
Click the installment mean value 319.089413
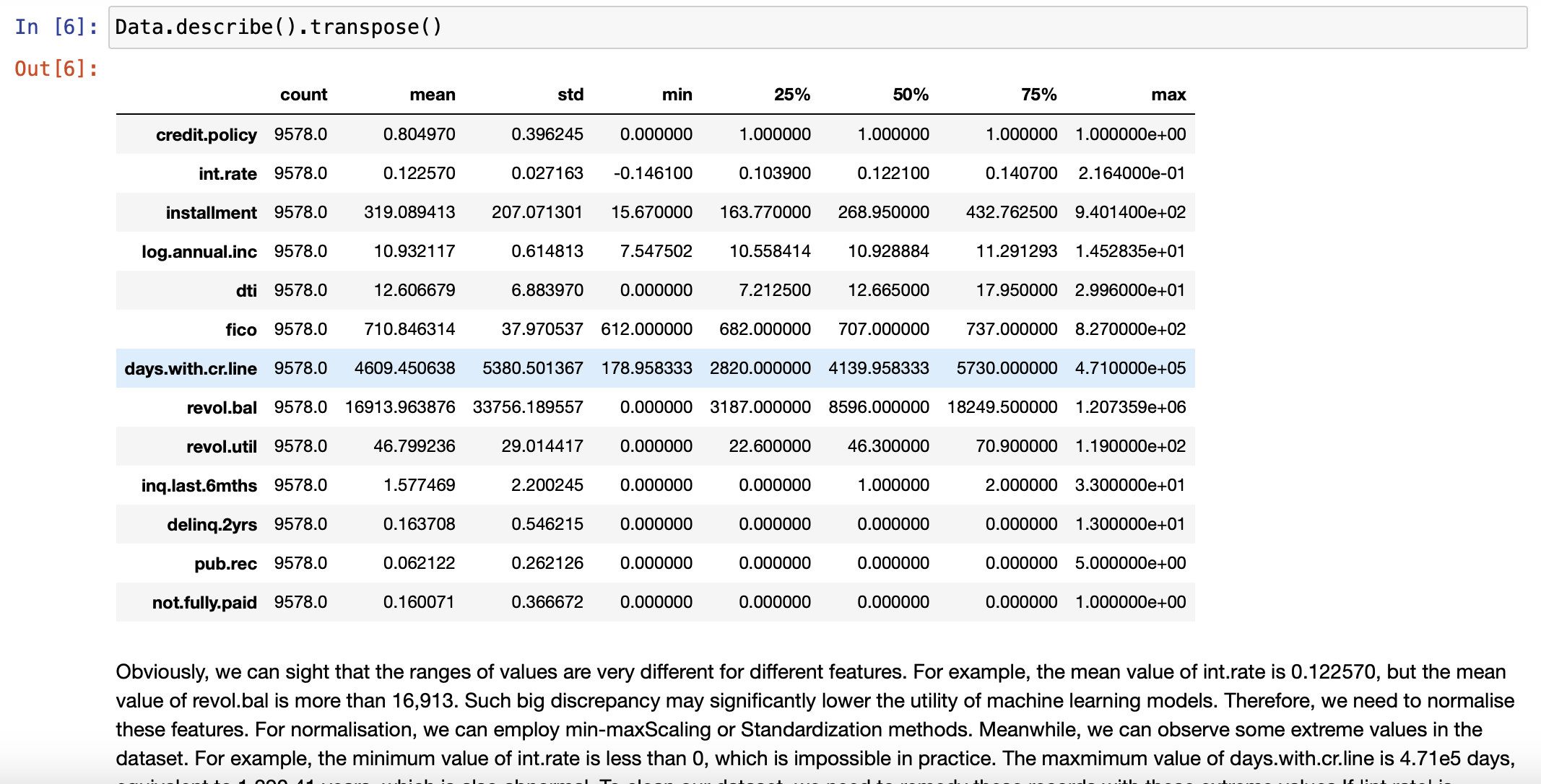[x=410, y=212]
